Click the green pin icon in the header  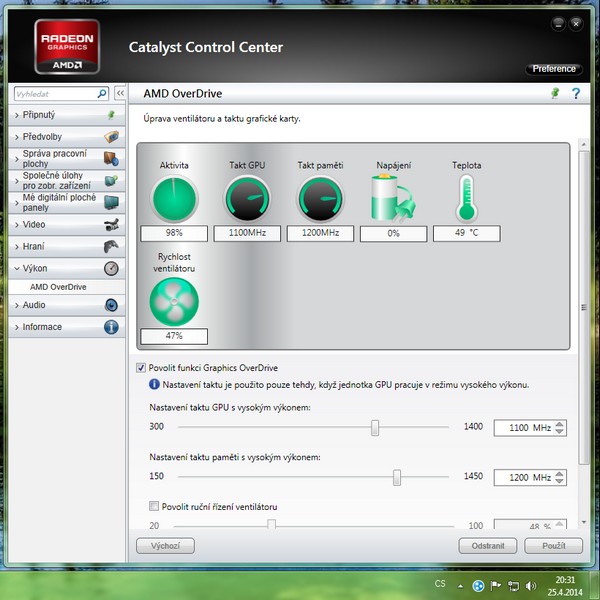(556, 93)
